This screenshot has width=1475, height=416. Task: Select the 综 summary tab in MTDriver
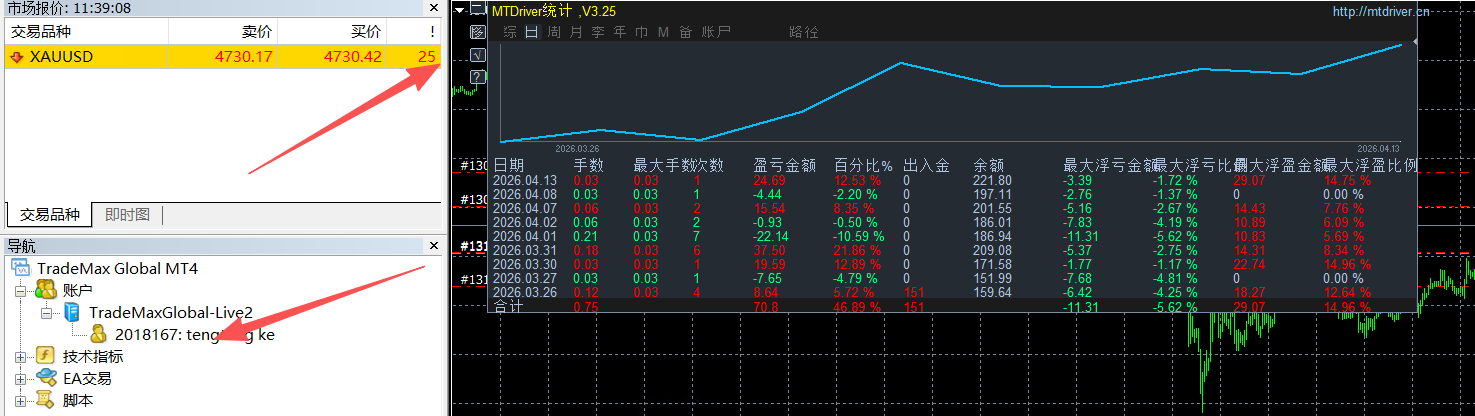click(x=510, y=32)
